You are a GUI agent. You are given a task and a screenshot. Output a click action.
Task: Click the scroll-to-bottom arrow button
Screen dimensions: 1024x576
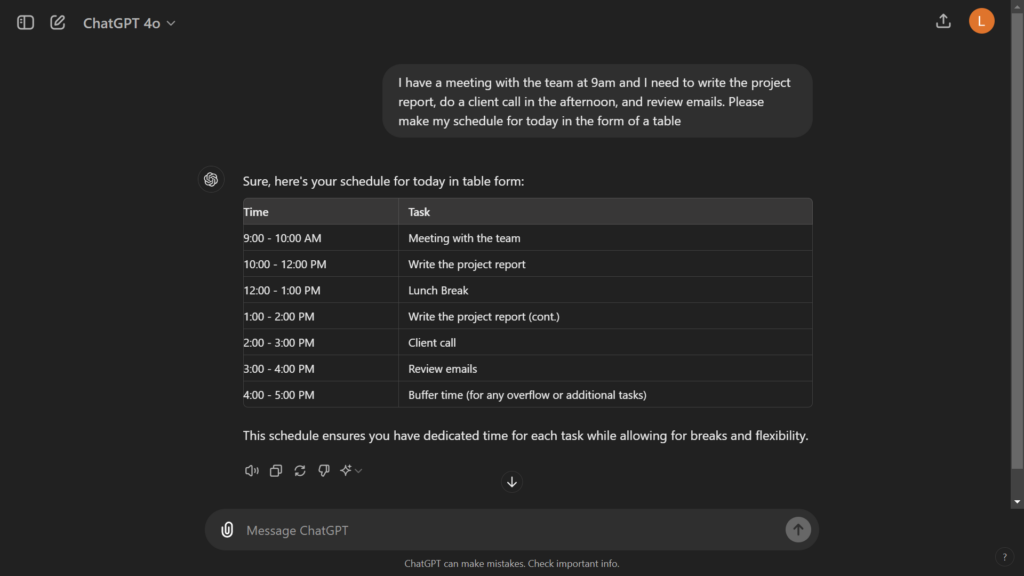pos(511,481)
